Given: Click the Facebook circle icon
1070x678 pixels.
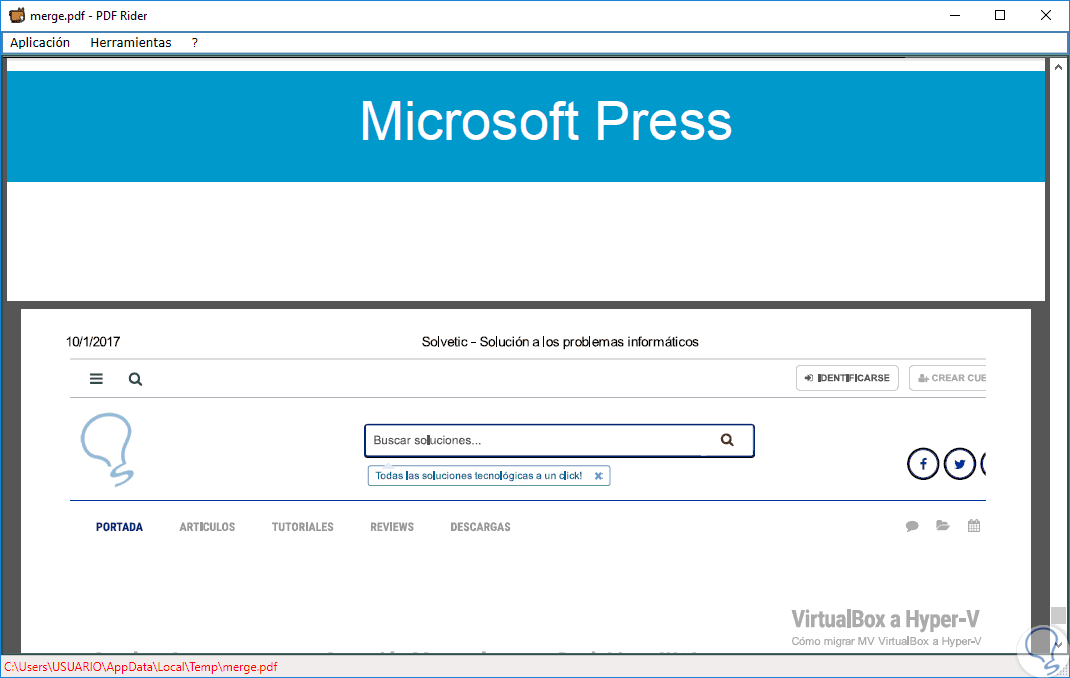Looking at the screenshot, I should (x=923, y=465).
